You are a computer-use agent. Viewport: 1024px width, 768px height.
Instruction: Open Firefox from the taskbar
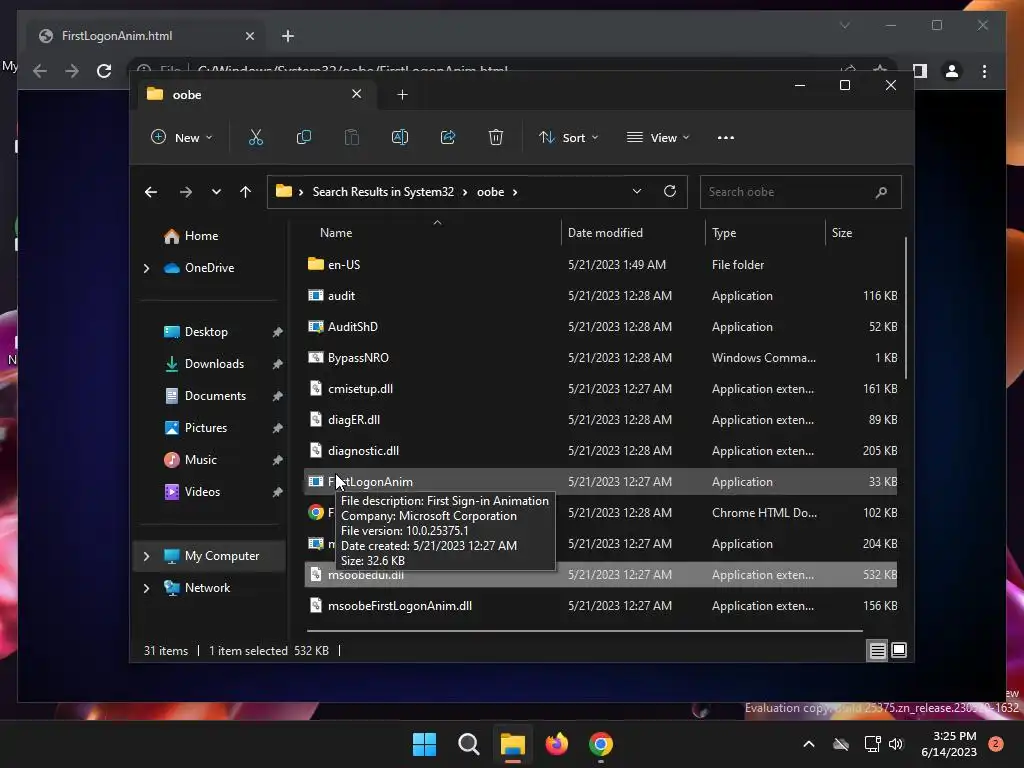[556, 744]
